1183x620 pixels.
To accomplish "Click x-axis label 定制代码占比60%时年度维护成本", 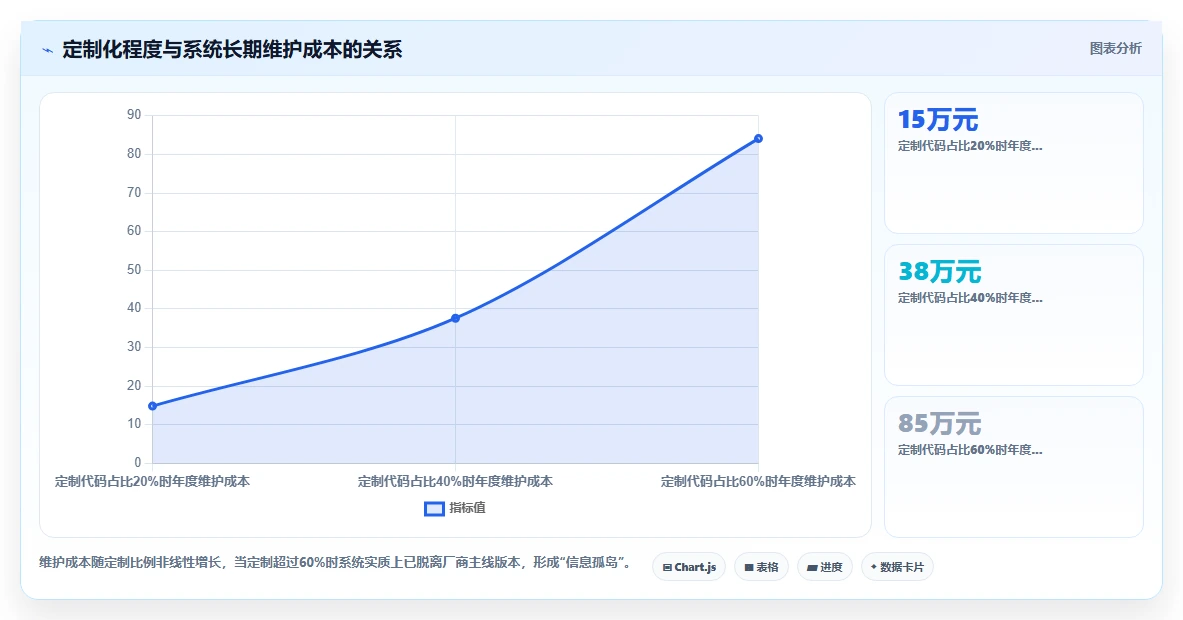I will [758, 481].
